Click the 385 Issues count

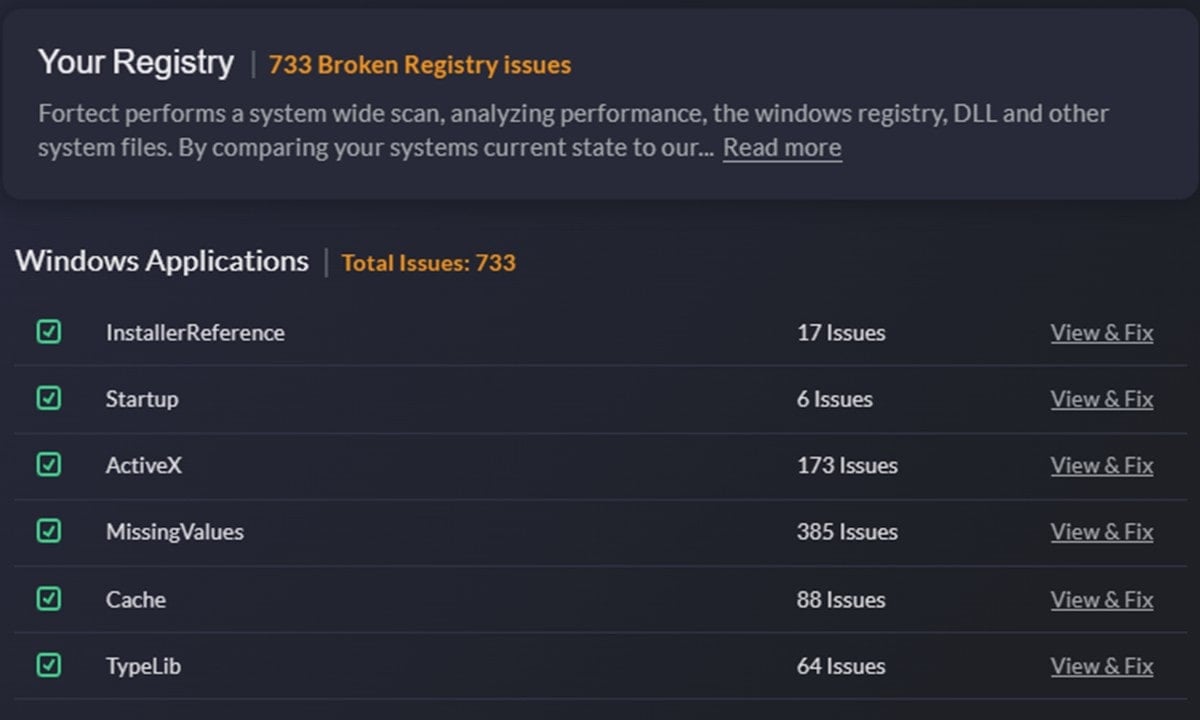847,532
